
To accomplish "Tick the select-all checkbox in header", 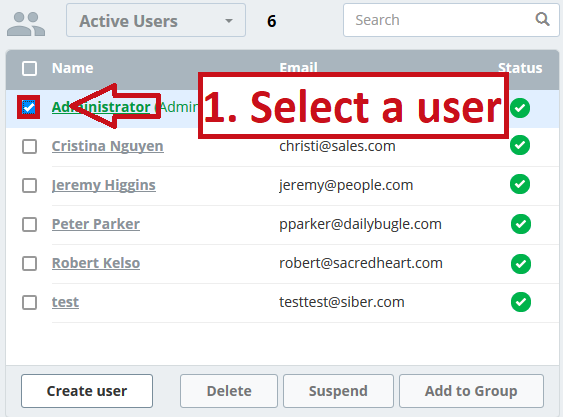I will point(29,68).
